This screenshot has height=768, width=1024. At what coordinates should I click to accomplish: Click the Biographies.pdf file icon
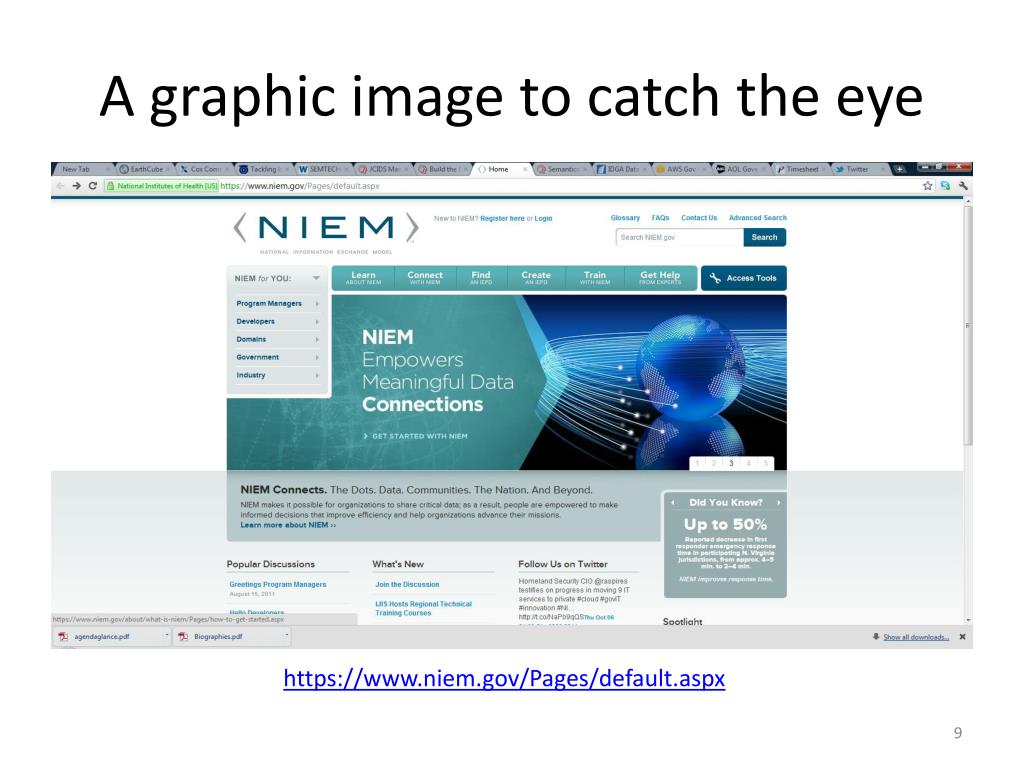pos(184,637)
